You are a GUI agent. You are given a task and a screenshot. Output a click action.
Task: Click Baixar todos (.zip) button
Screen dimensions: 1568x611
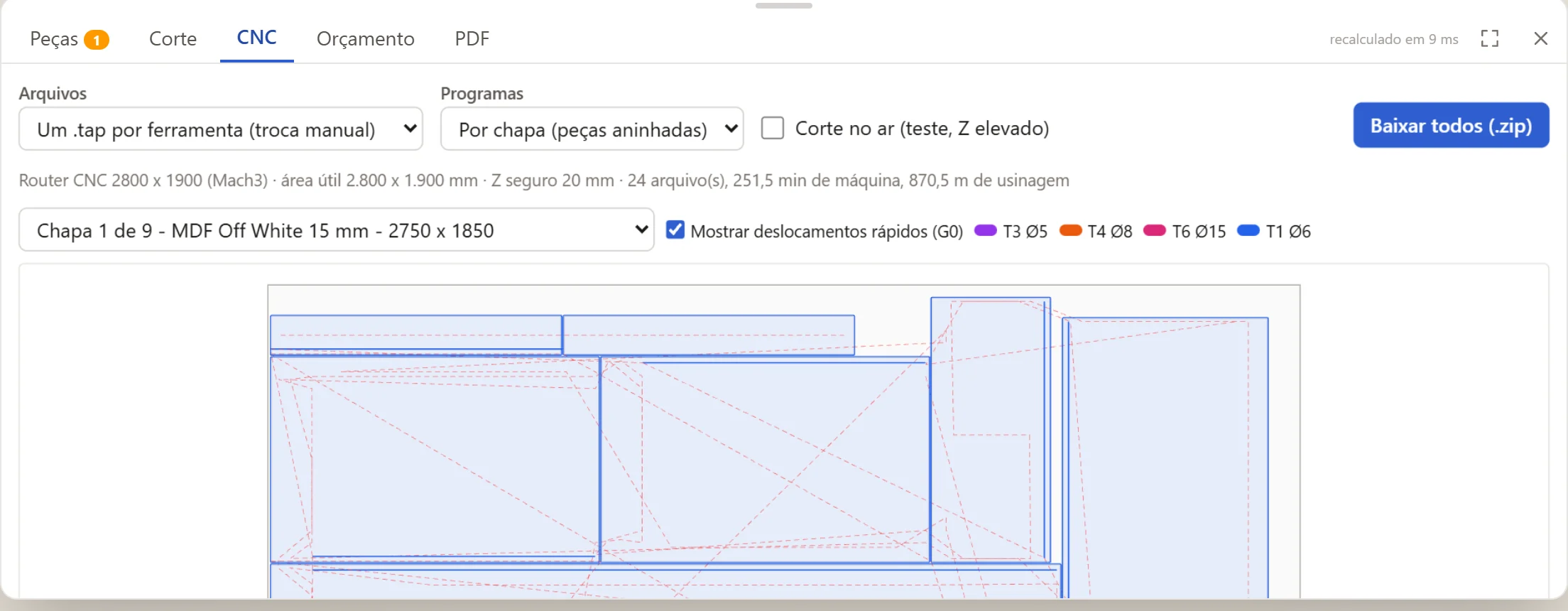pyautogui.click(x=1451, y=126)
